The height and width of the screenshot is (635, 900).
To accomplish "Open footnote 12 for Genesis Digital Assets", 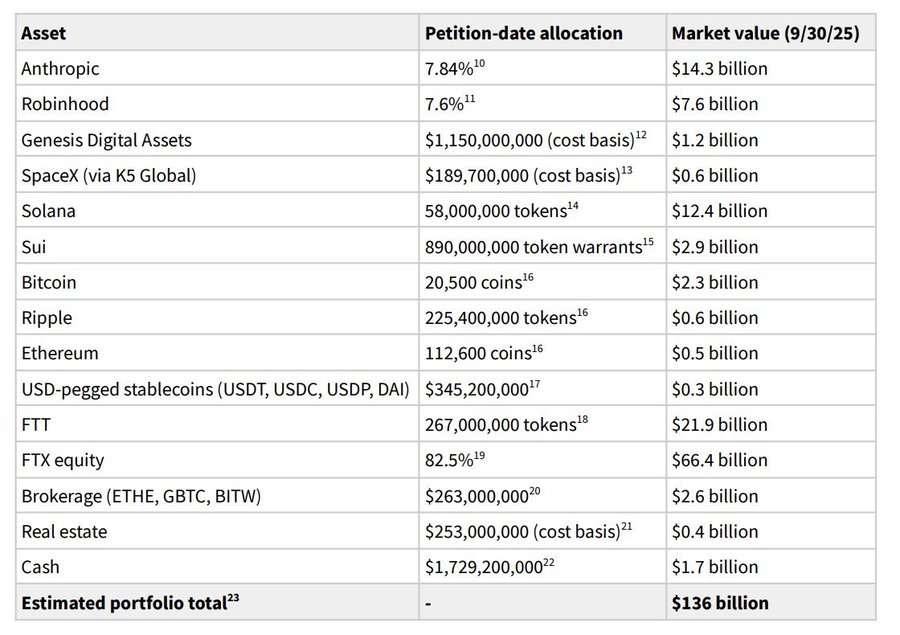I will tap(641, 135).
